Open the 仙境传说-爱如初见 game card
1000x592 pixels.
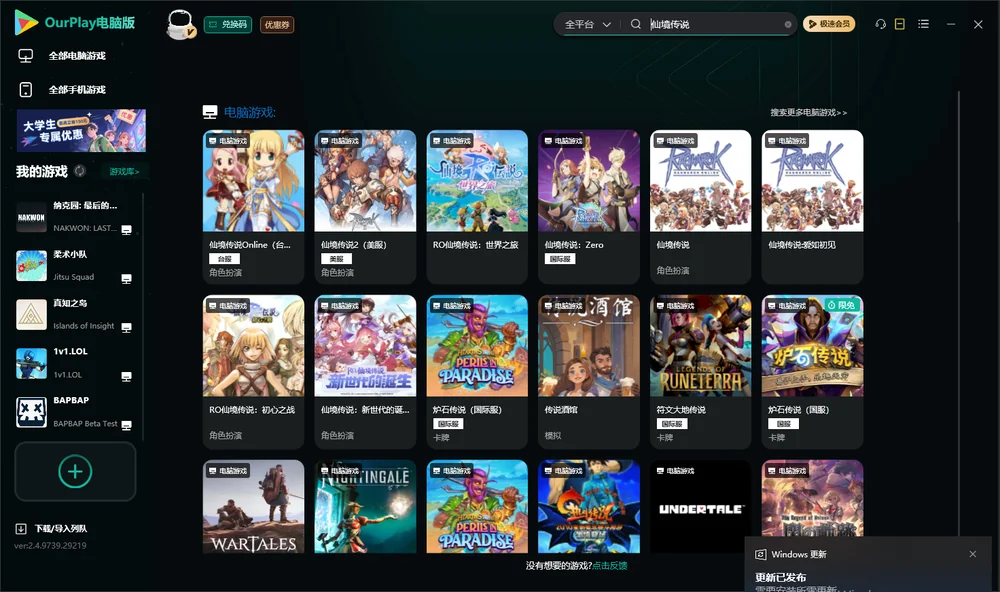click(x=812, y=207)
